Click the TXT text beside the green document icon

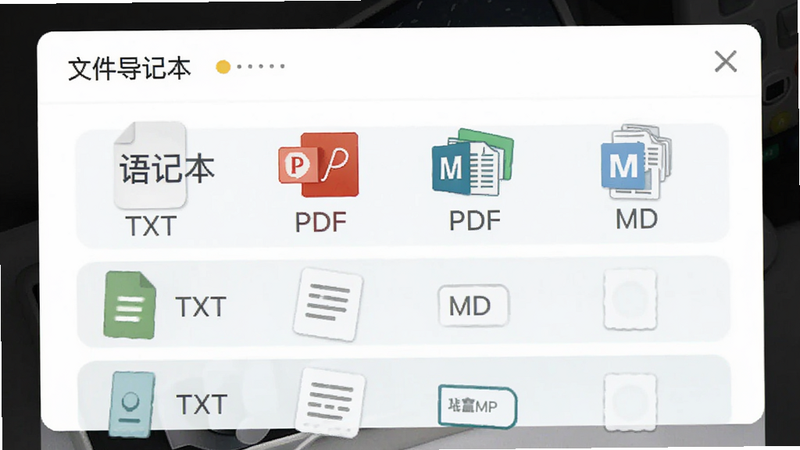(201, 307)
